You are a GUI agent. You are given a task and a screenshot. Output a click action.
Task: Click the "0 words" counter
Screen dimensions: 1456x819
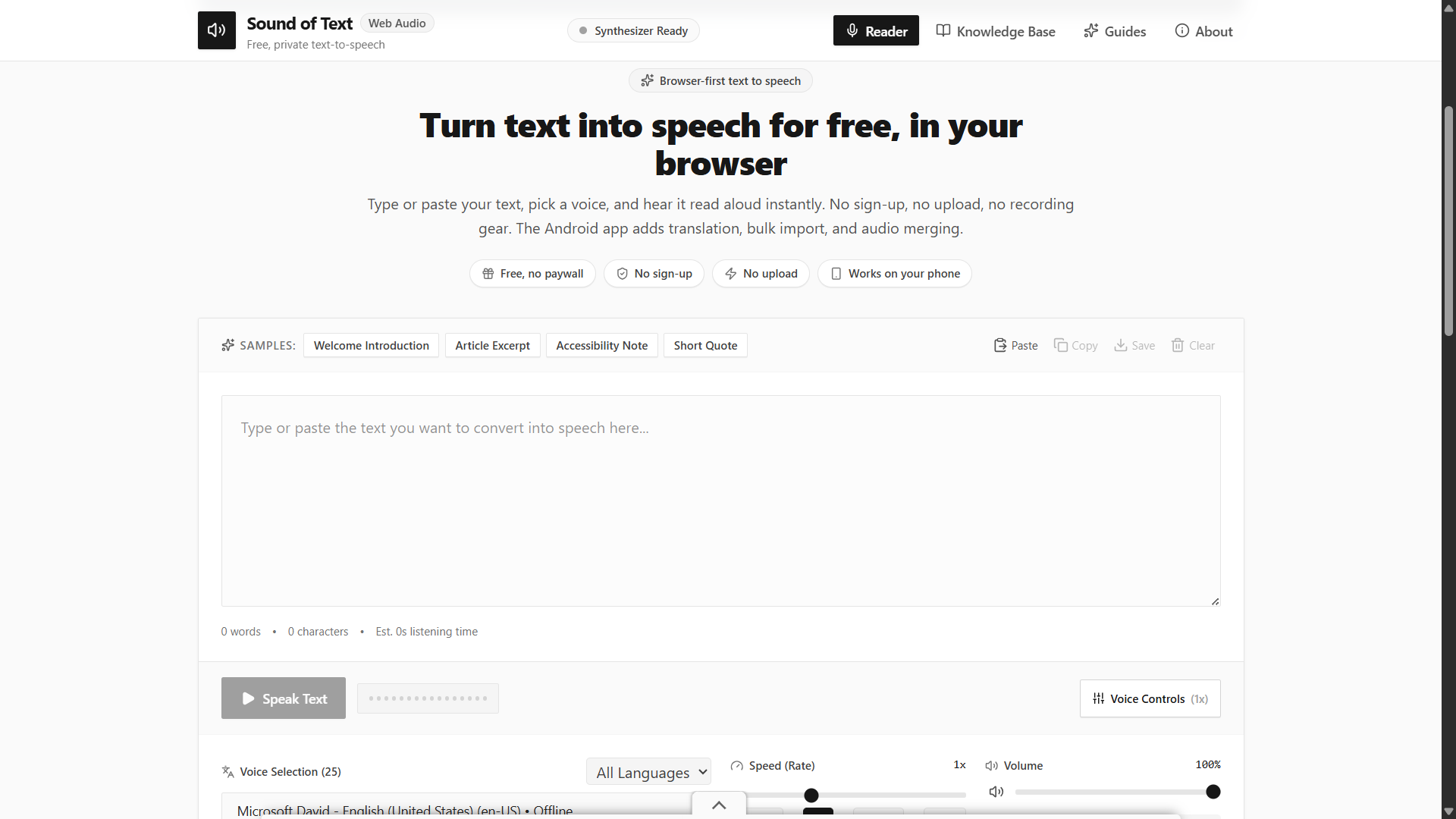click(240, 631)
